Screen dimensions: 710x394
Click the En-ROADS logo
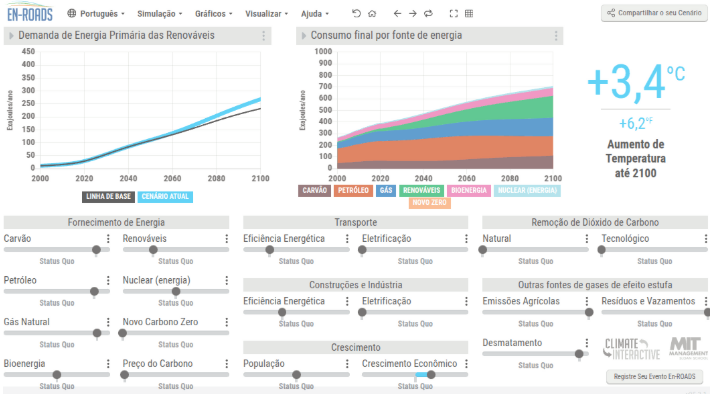(x=30, y=12)
